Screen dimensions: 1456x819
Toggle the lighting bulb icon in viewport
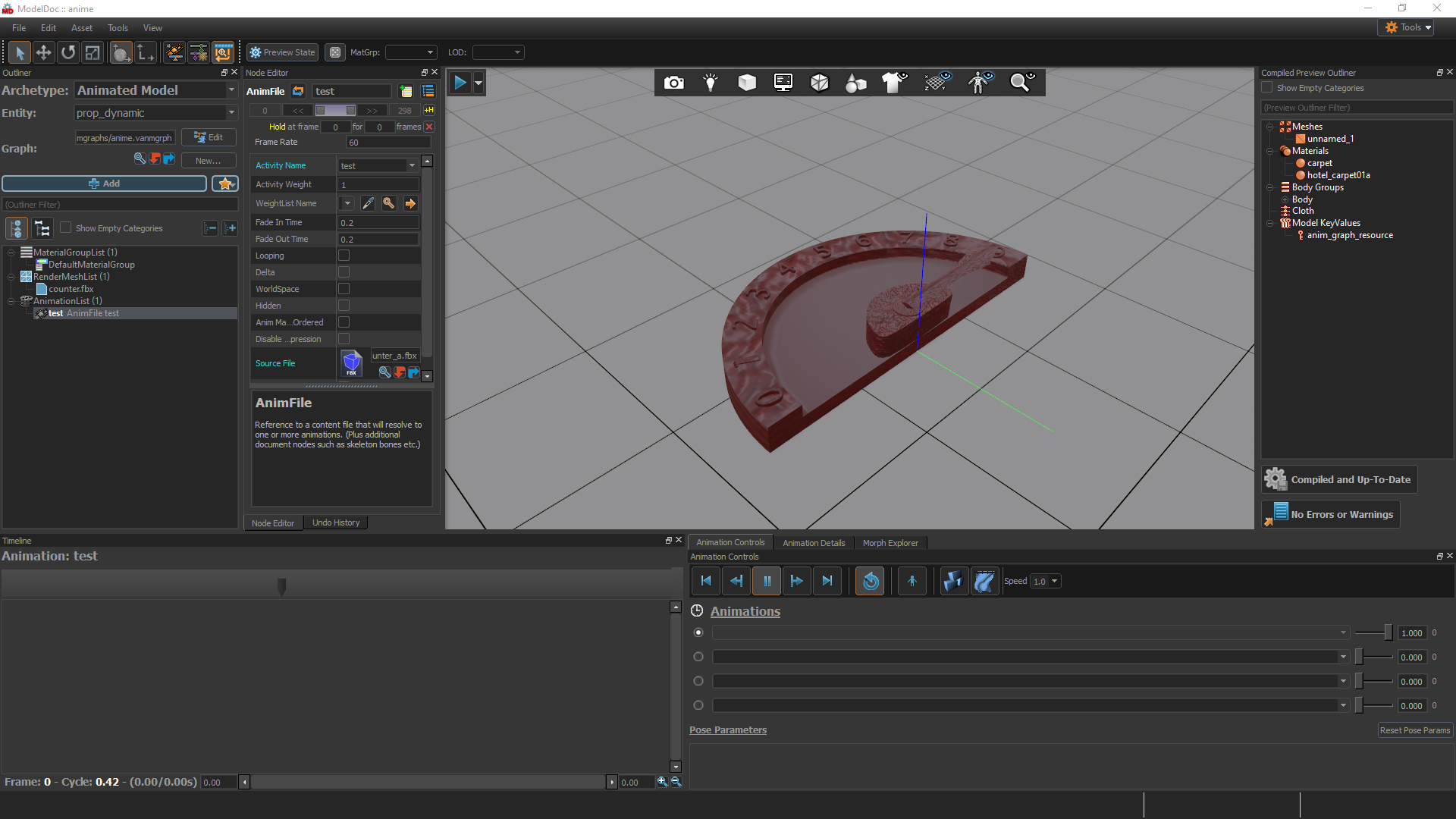click(x=710, y=83)
